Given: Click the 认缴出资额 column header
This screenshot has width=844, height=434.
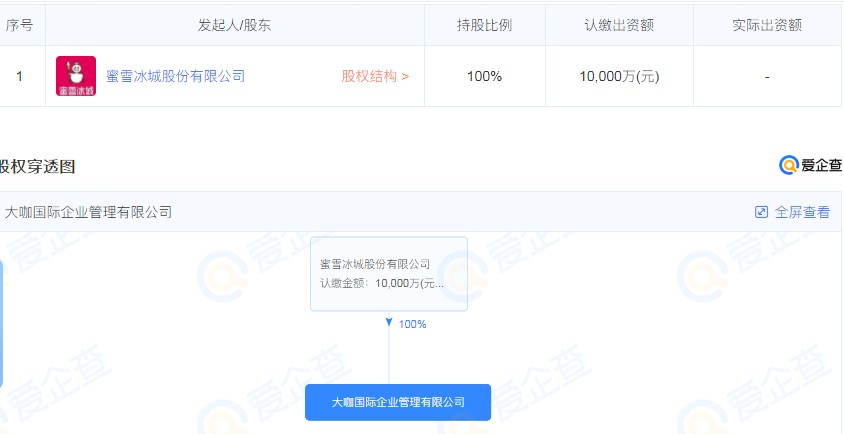Looking at the screenshot, I should point(619,25).
